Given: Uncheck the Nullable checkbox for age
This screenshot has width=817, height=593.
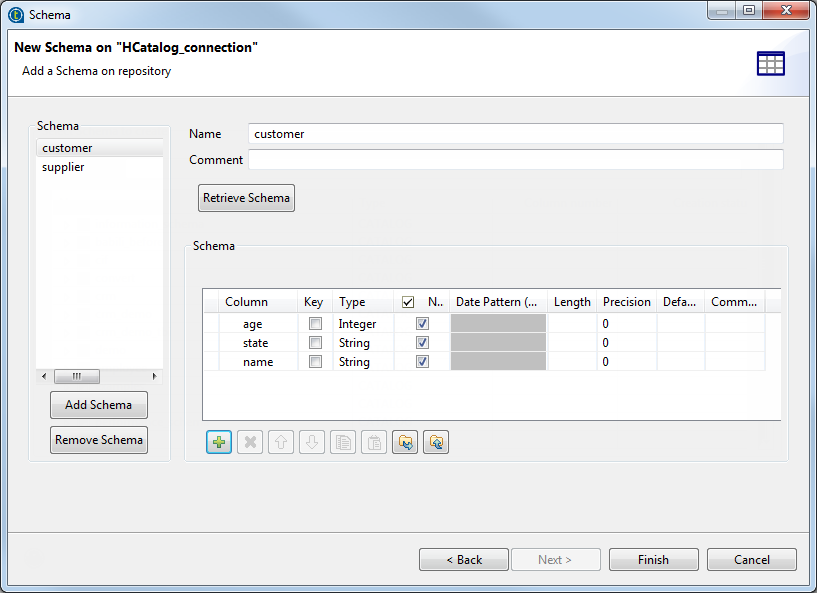Looking at the screenshot, I should (423, 324).
